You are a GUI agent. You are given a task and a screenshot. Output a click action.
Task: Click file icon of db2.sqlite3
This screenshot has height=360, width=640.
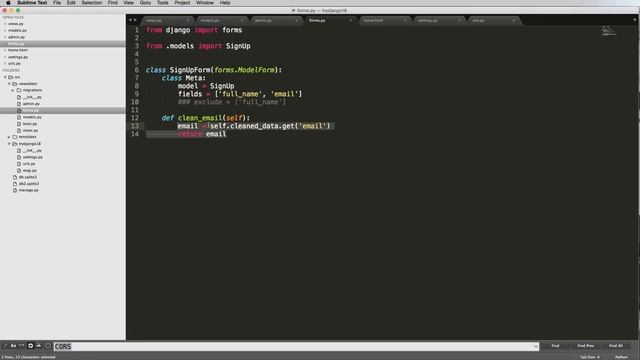[x=15, y=184]
